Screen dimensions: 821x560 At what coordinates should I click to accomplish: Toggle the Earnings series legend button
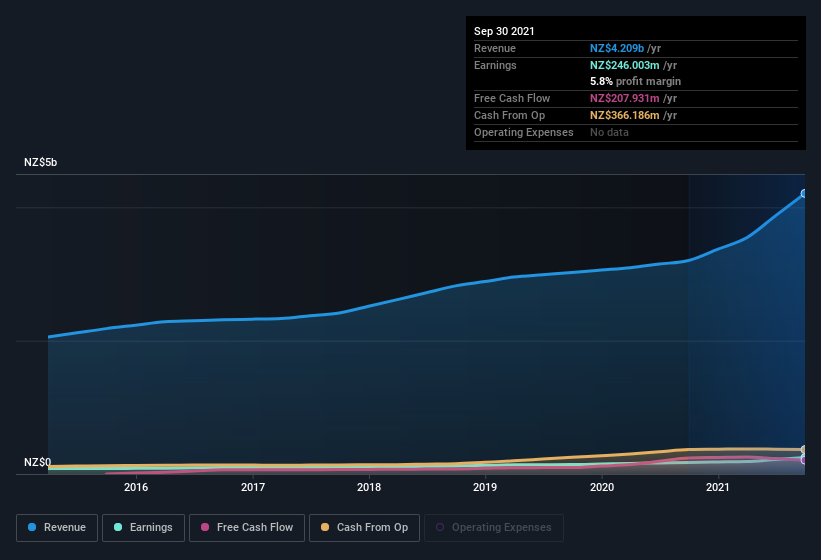143,528
